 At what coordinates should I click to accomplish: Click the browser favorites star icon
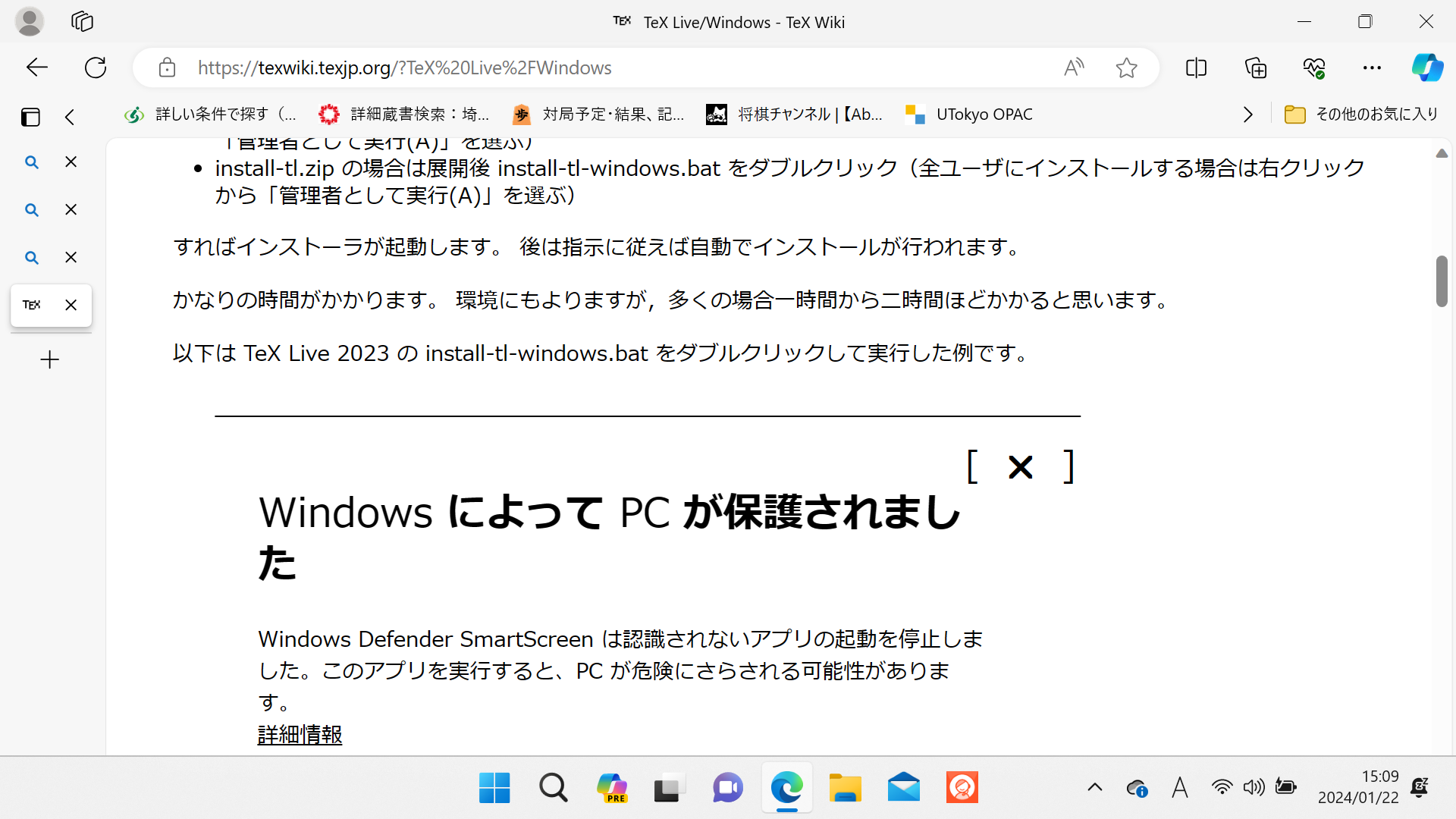1127,68
